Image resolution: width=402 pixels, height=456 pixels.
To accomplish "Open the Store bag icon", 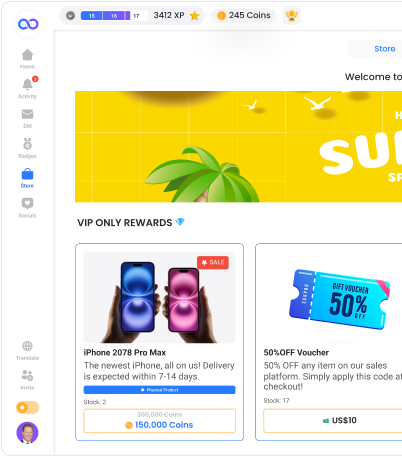I will (27, 174).
